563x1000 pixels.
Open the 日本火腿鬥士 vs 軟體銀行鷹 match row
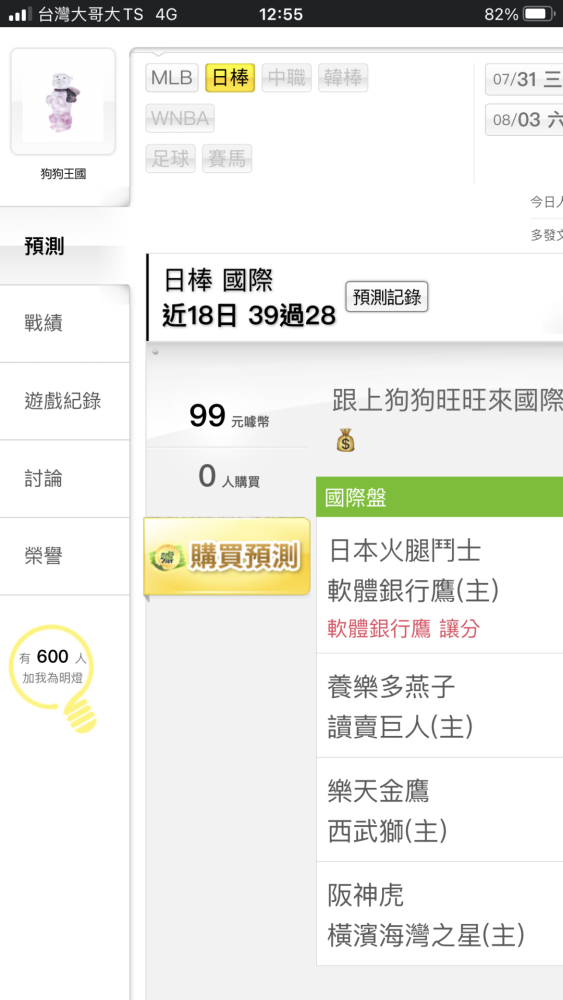pyautogui.click(x=440, y=585)
